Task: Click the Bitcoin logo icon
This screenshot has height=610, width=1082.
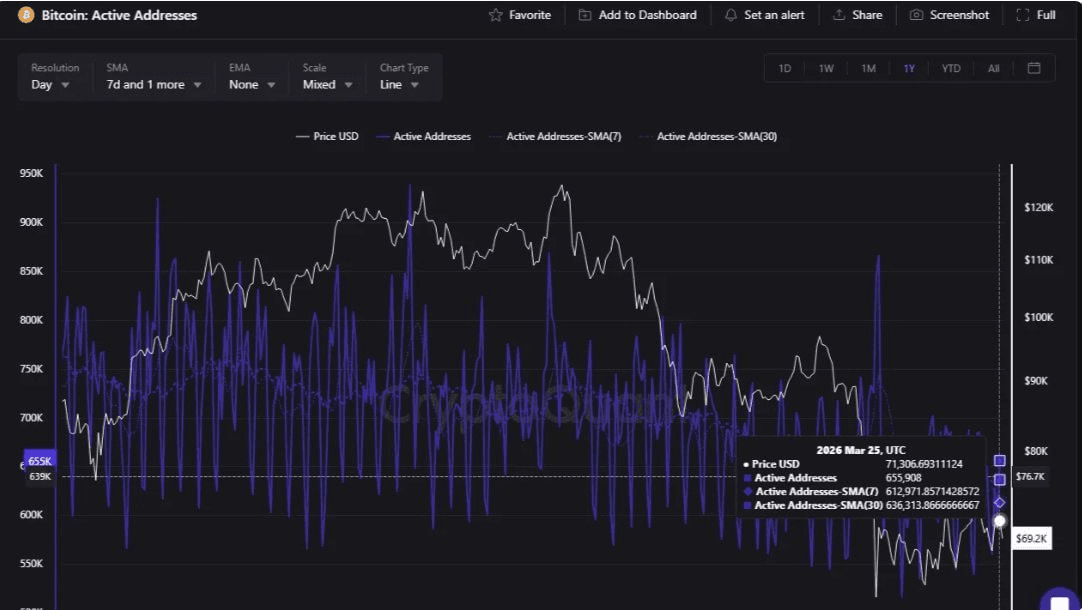Action: click(26, 15)
